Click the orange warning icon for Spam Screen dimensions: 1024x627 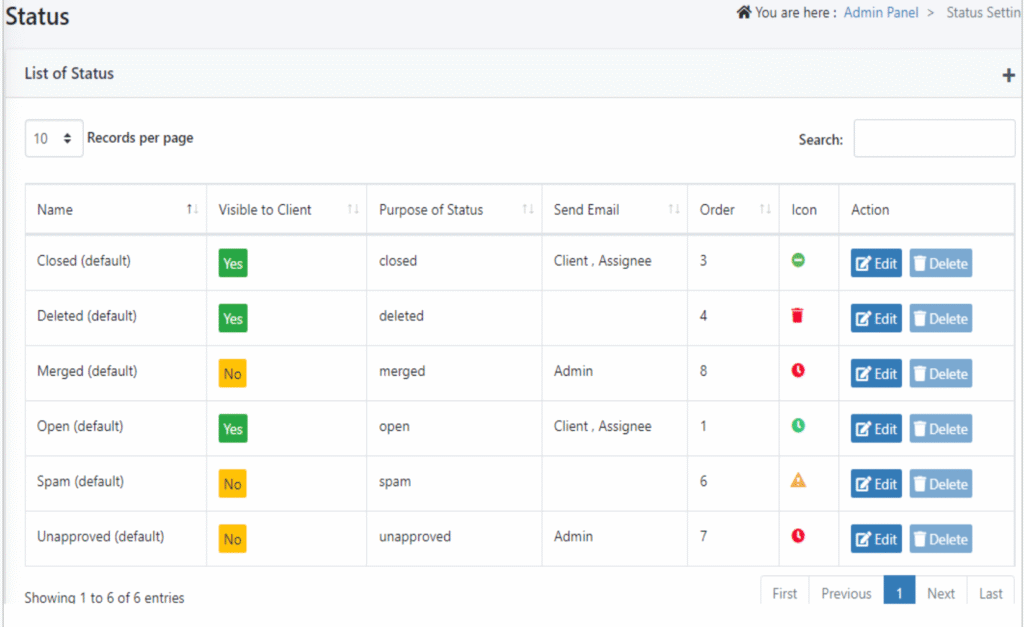pos(798,481)
